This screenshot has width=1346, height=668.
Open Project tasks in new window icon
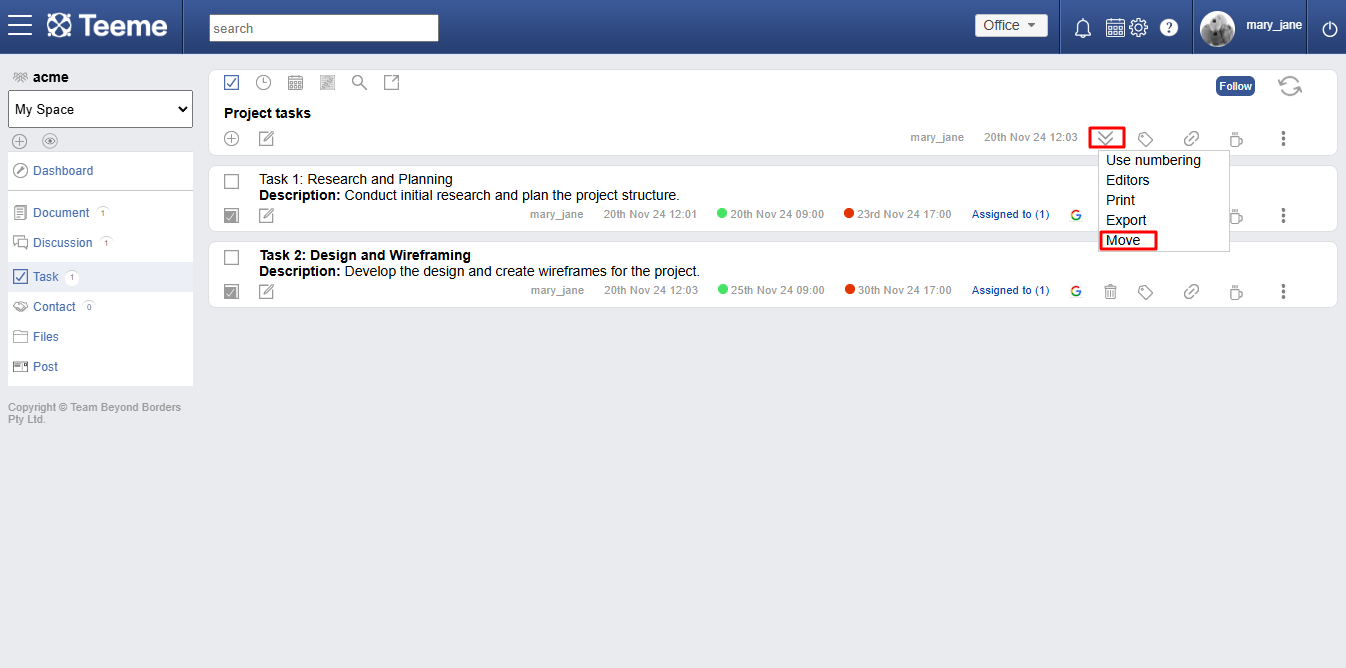point(391,83)
